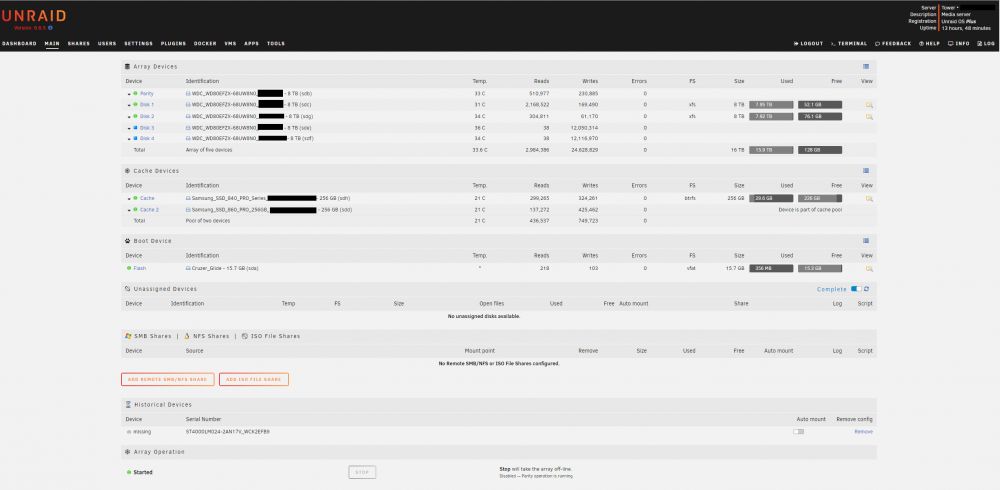Image resolution: width=1000 pixels, height=490 pixels.
Task: Toggle Array Devices table view icon
Action: (865, 66)
